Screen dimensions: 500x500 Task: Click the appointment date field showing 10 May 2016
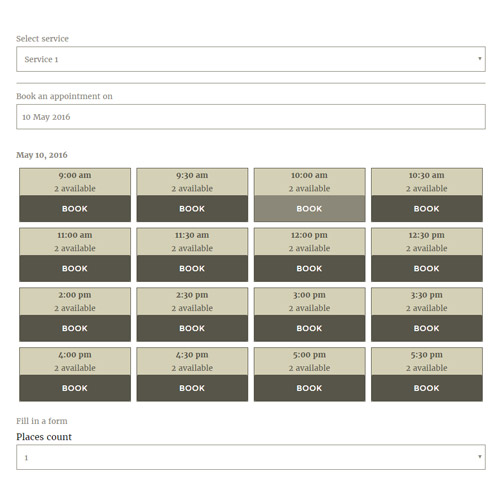tap(251, 117)
